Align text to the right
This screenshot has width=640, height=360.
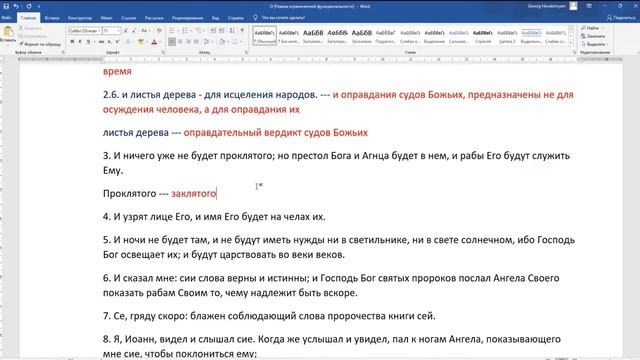[188, 42]
